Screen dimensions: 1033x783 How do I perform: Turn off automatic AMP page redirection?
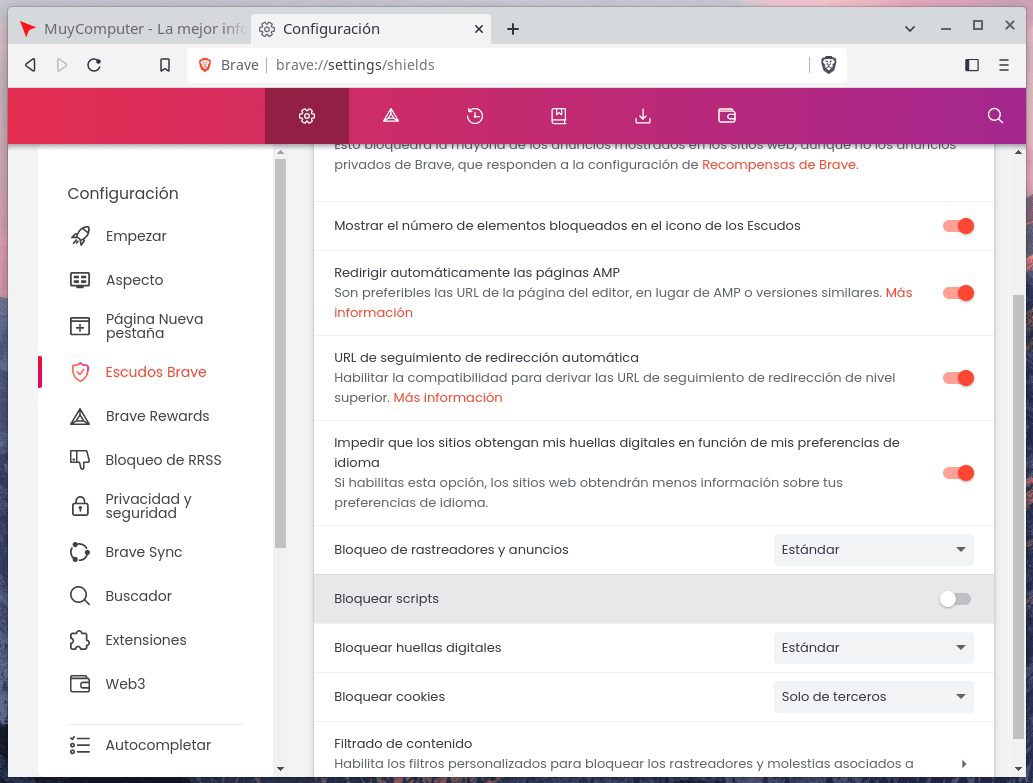[958, 293]
